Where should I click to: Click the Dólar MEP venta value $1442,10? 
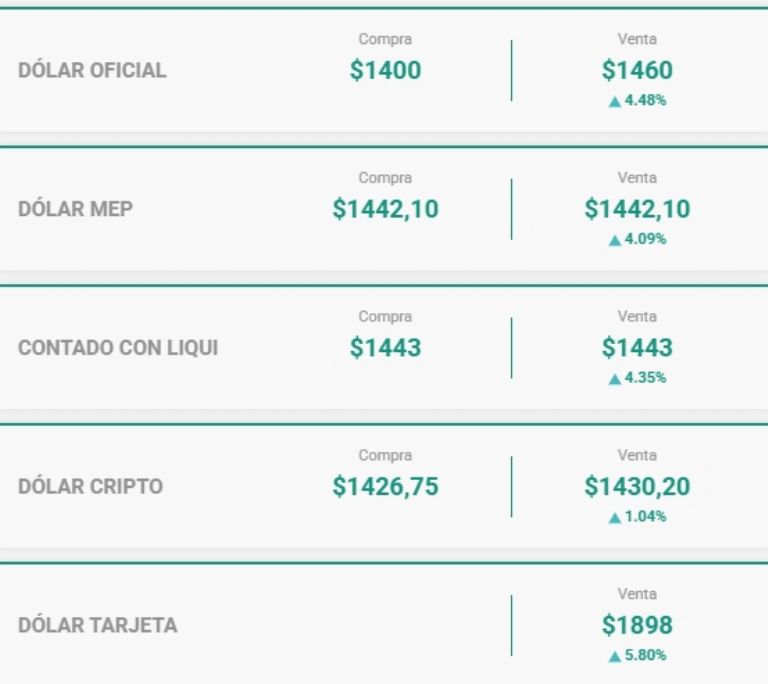[637, 209]
